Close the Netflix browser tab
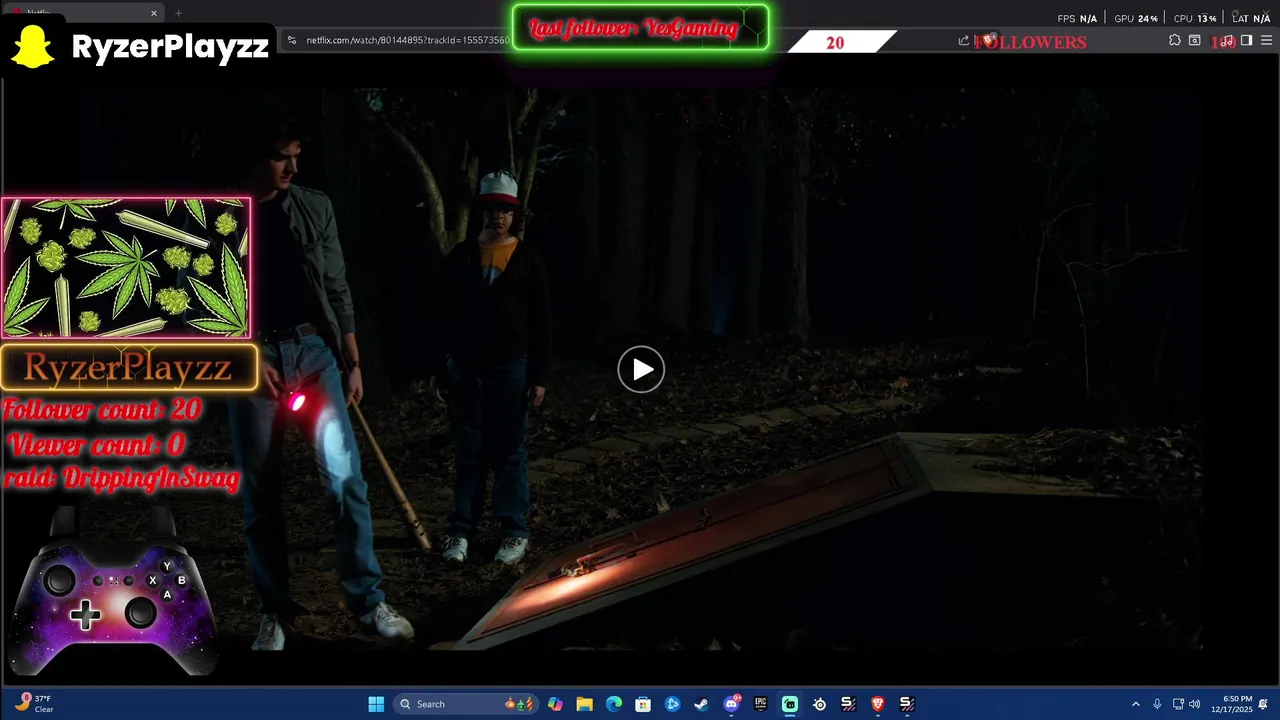 (154, 13)
